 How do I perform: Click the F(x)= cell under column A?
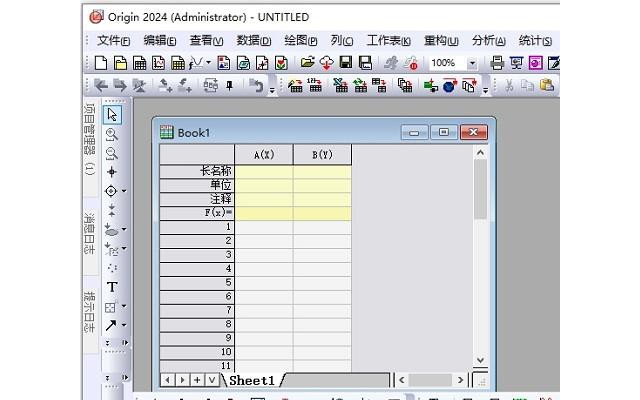(x=264, y=213)
